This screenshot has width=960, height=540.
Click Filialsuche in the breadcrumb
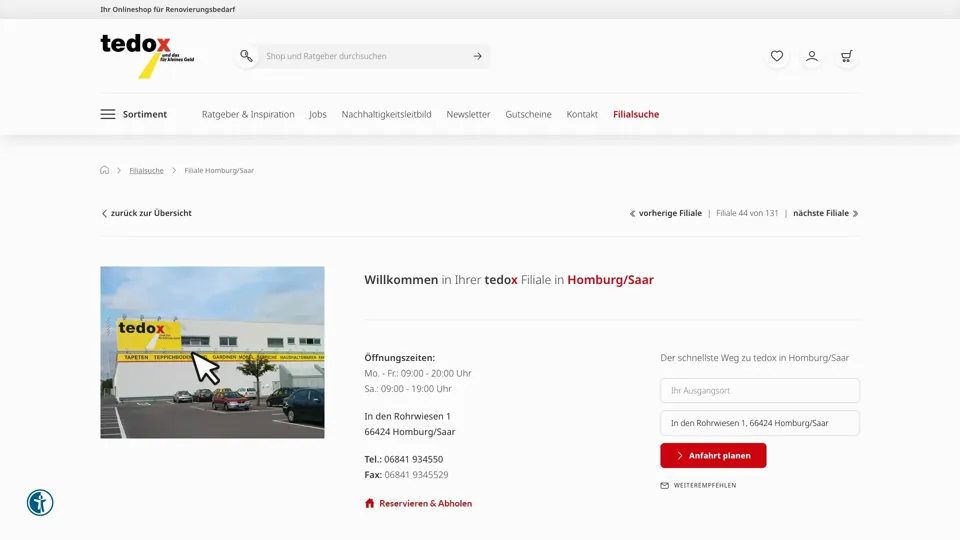[x=146, y=171]
